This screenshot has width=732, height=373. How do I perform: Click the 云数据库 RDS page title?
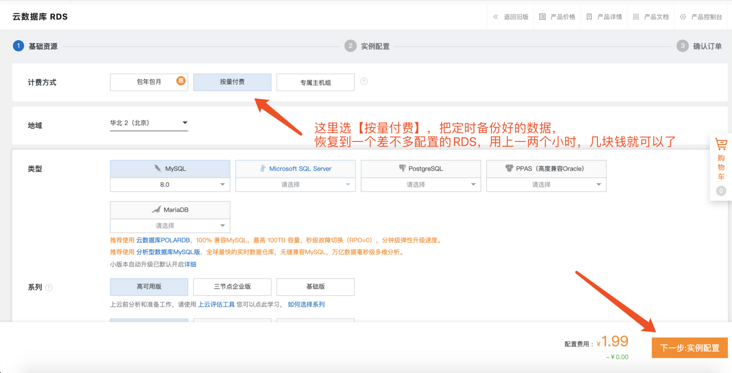point(40,17)
